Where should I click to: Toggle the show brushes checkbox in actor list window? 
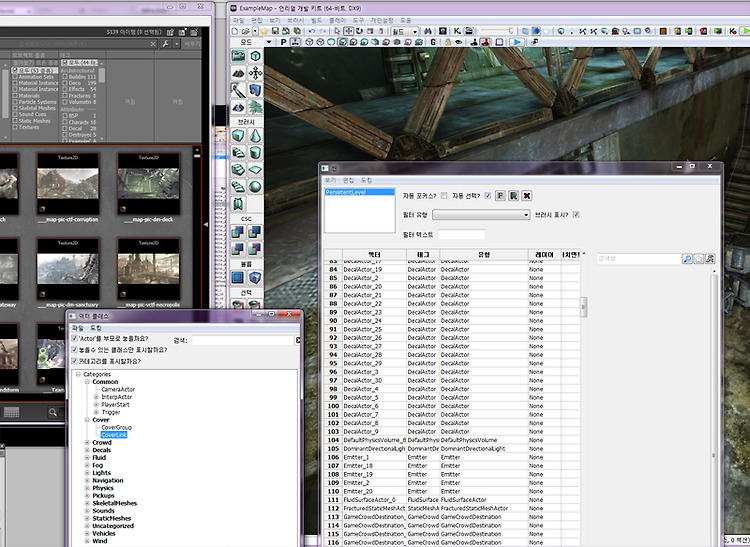[x=576, y=215]
